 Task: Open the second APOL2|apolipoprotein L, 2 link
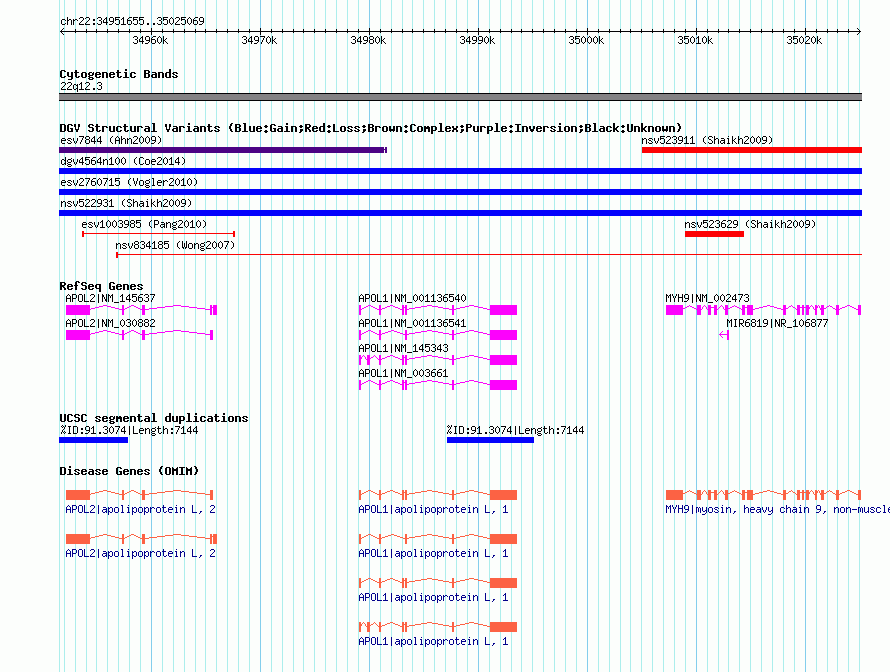140,553
